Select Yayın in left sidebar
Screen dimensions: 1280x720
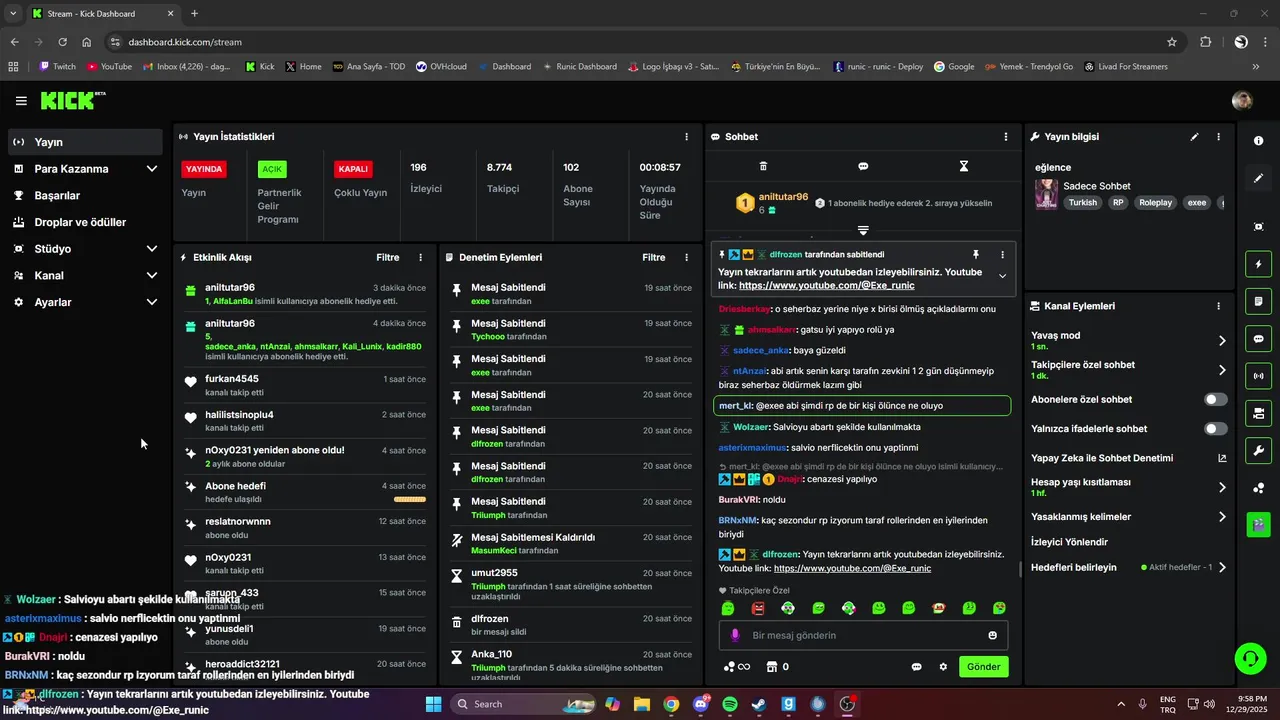(x=85, y=142)
